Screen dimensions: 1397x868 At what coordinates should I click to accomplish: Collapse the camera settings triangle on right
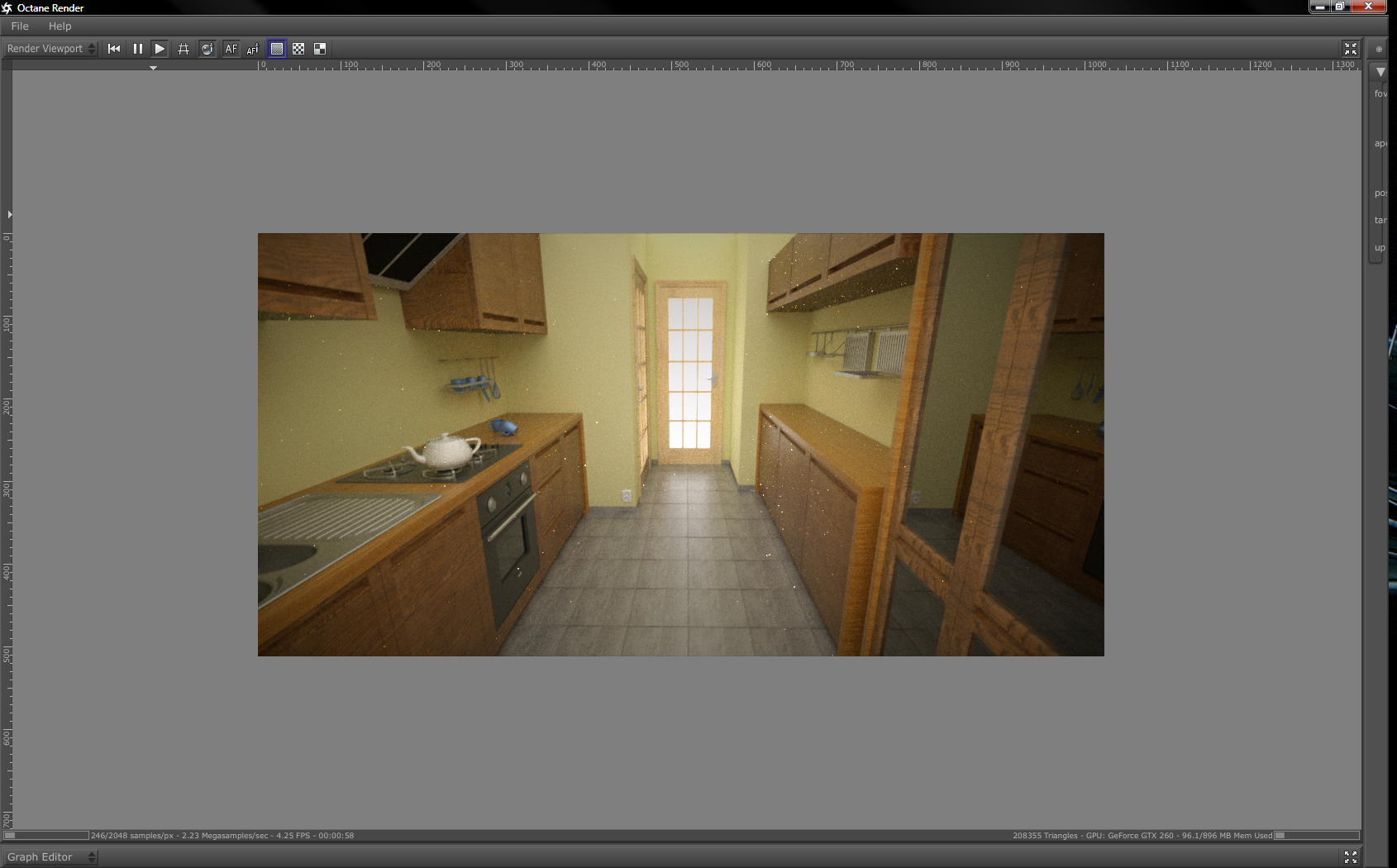[x=1380, y=72]
